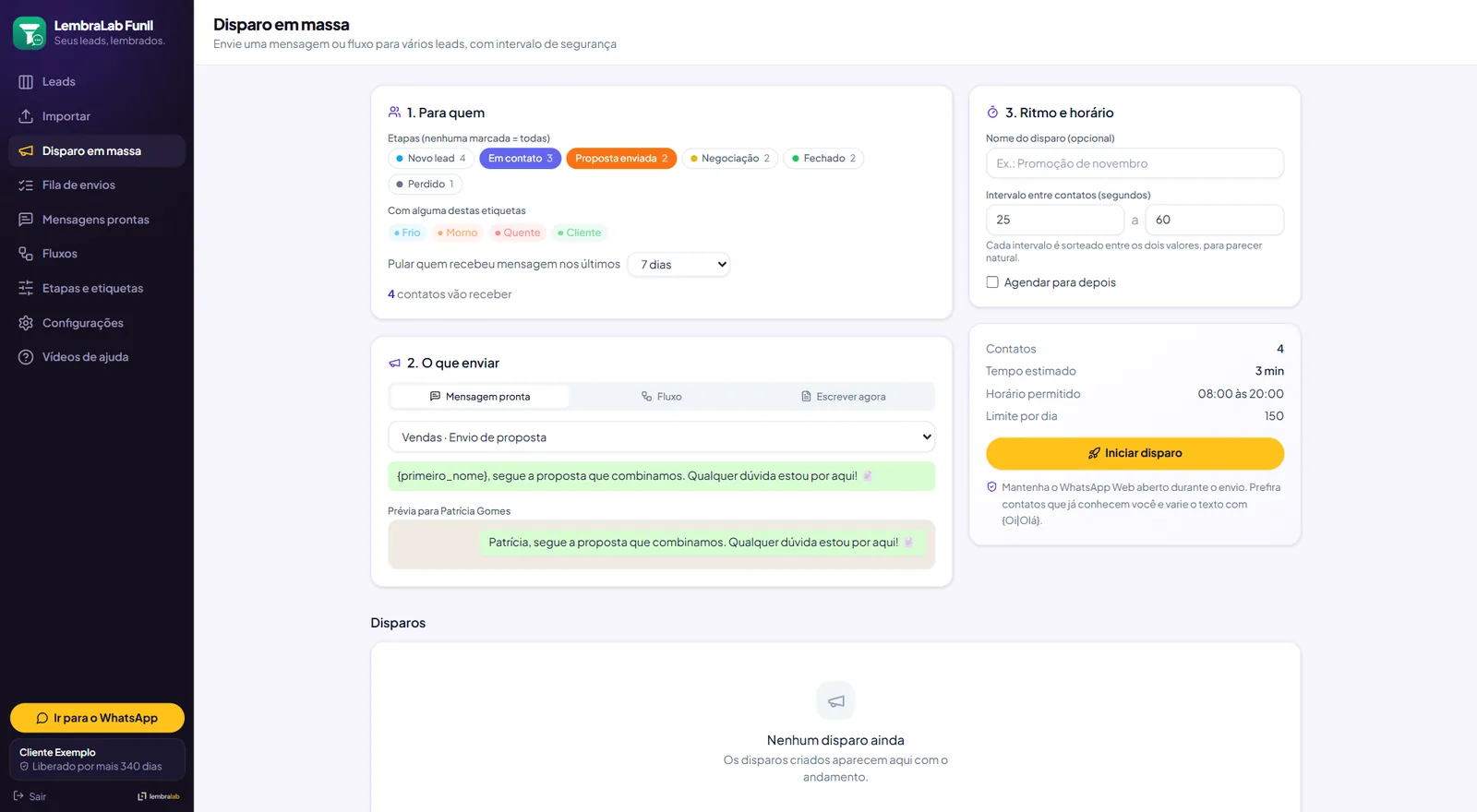Click the Cliente Exemplo account card

click(97, 759)
